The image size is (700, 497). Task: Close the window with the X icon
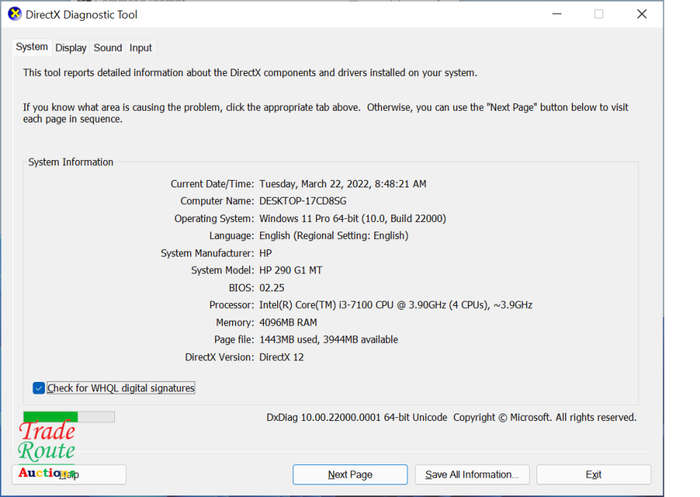point(642,14)
